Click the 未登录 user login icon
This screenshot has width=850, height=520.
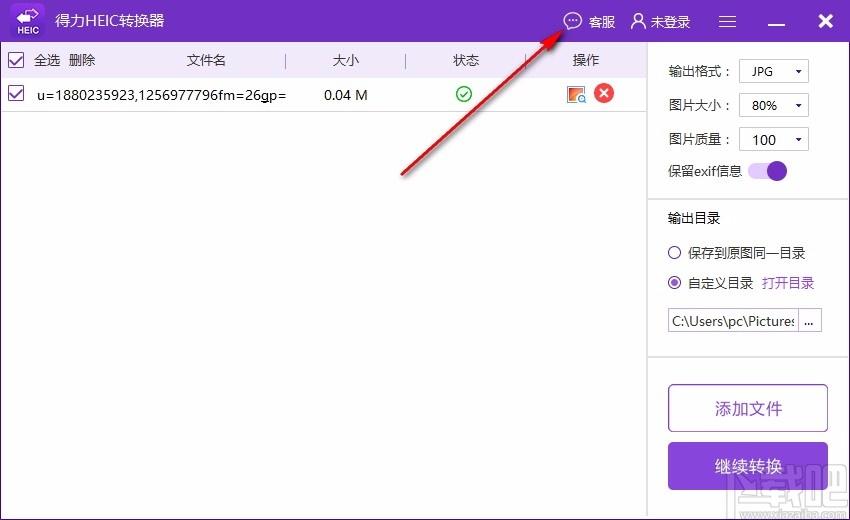click(638, 21)
